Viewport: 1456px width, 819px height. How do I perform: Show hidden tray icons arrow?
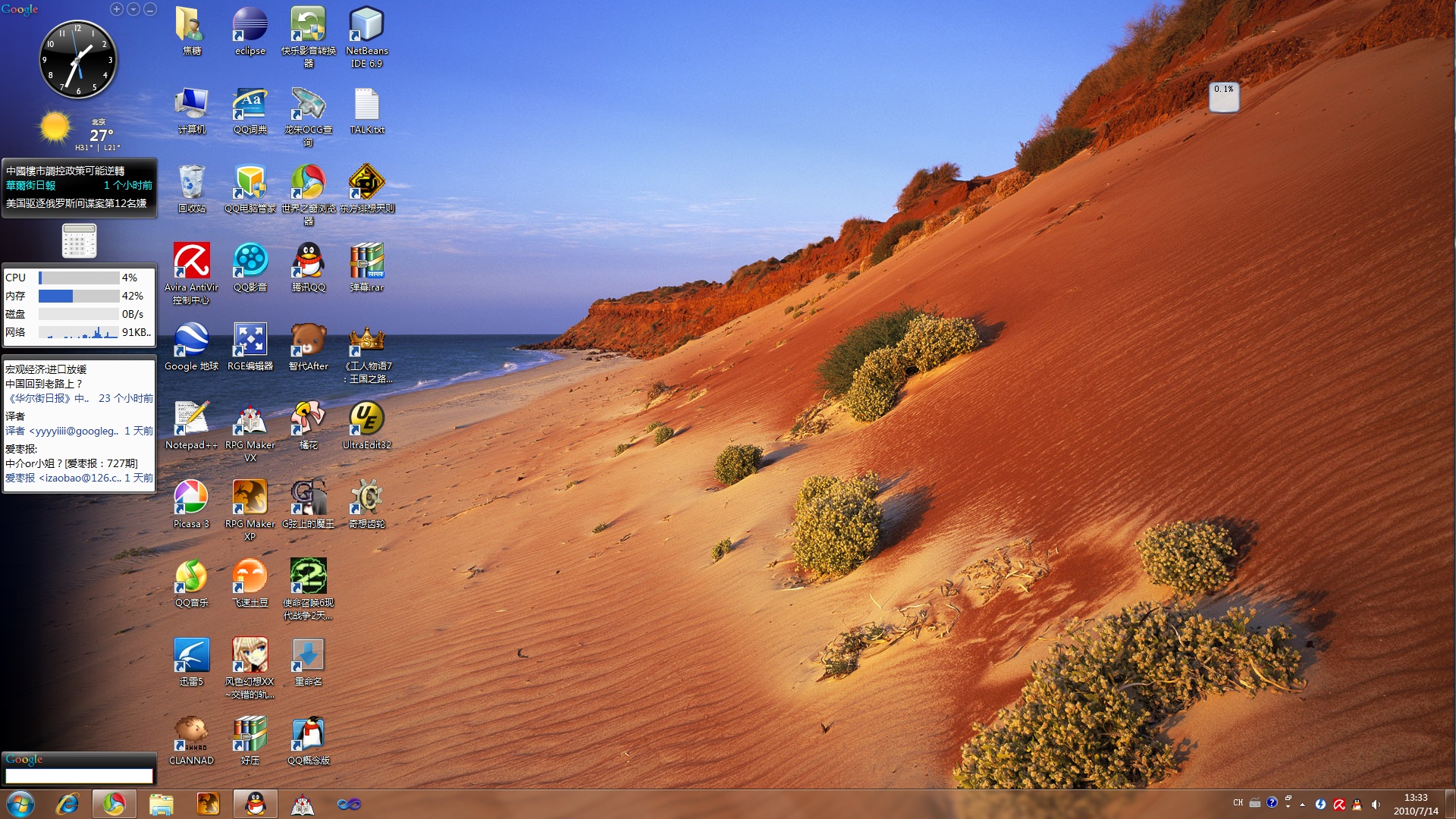point(1303,804)
